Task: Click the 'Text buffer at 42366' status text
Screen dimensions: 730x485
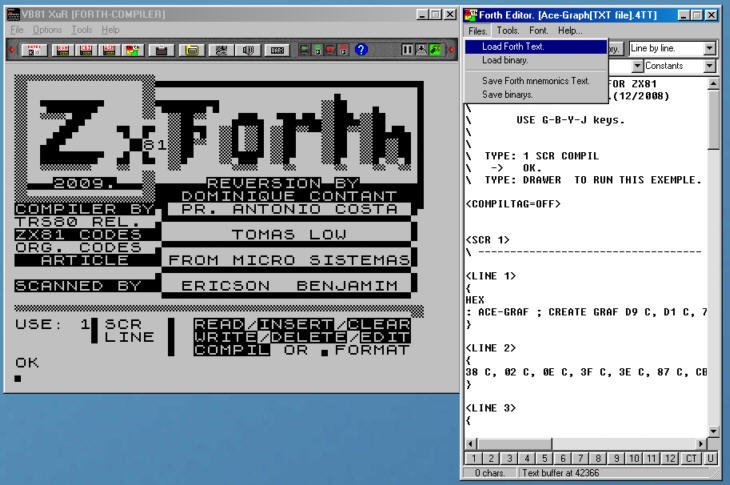Action: (x=561, y=473)
